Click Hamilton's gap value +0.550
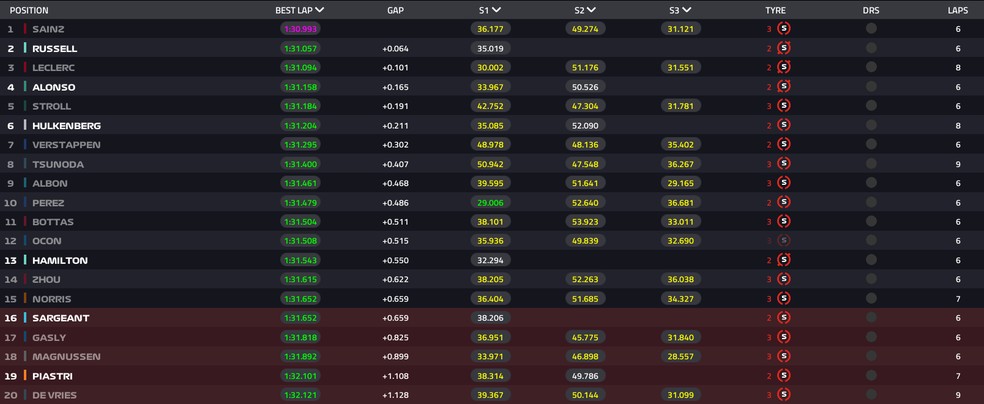The width and height of the screenshot is (984, 404). 395,260
